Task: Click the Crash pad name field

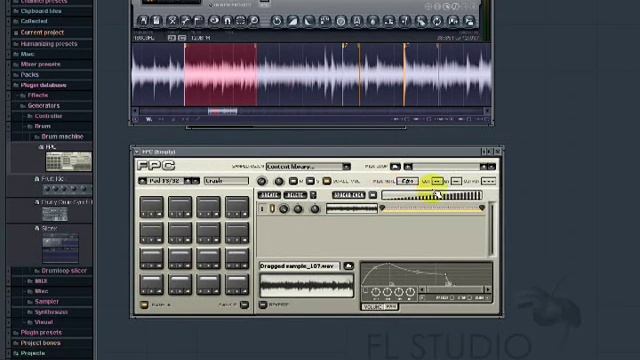Action: [x=226, y=181]
